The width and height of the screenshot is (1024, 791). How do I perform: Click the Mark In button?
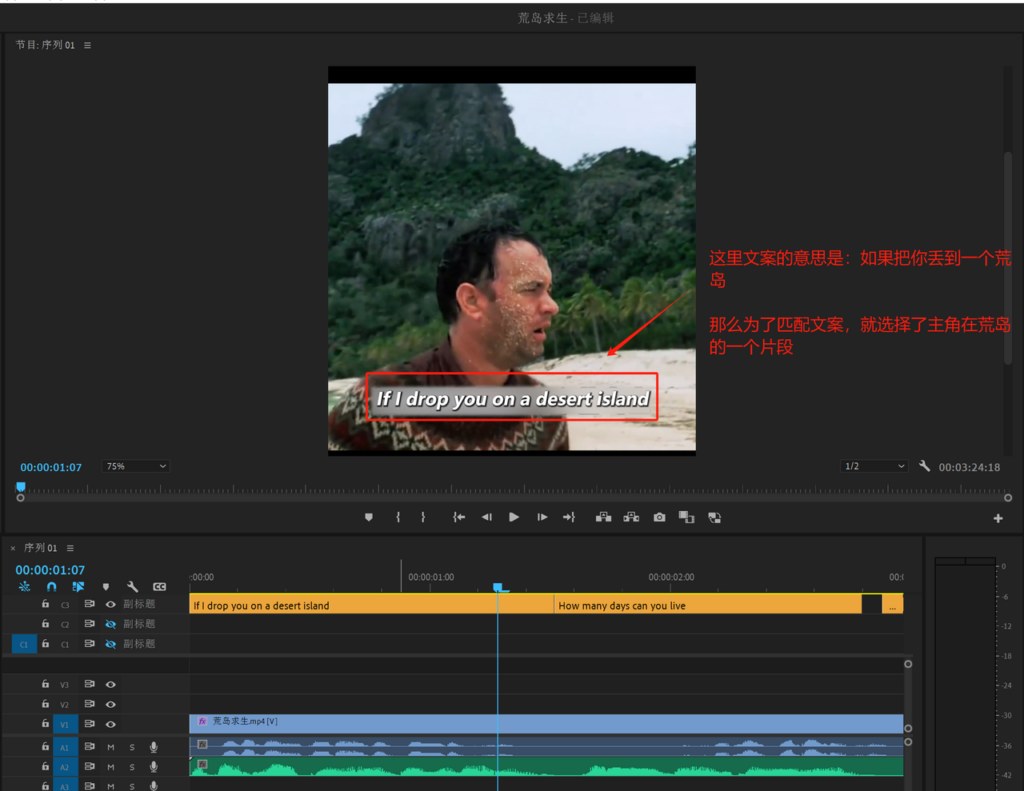(x=398, y=517)
